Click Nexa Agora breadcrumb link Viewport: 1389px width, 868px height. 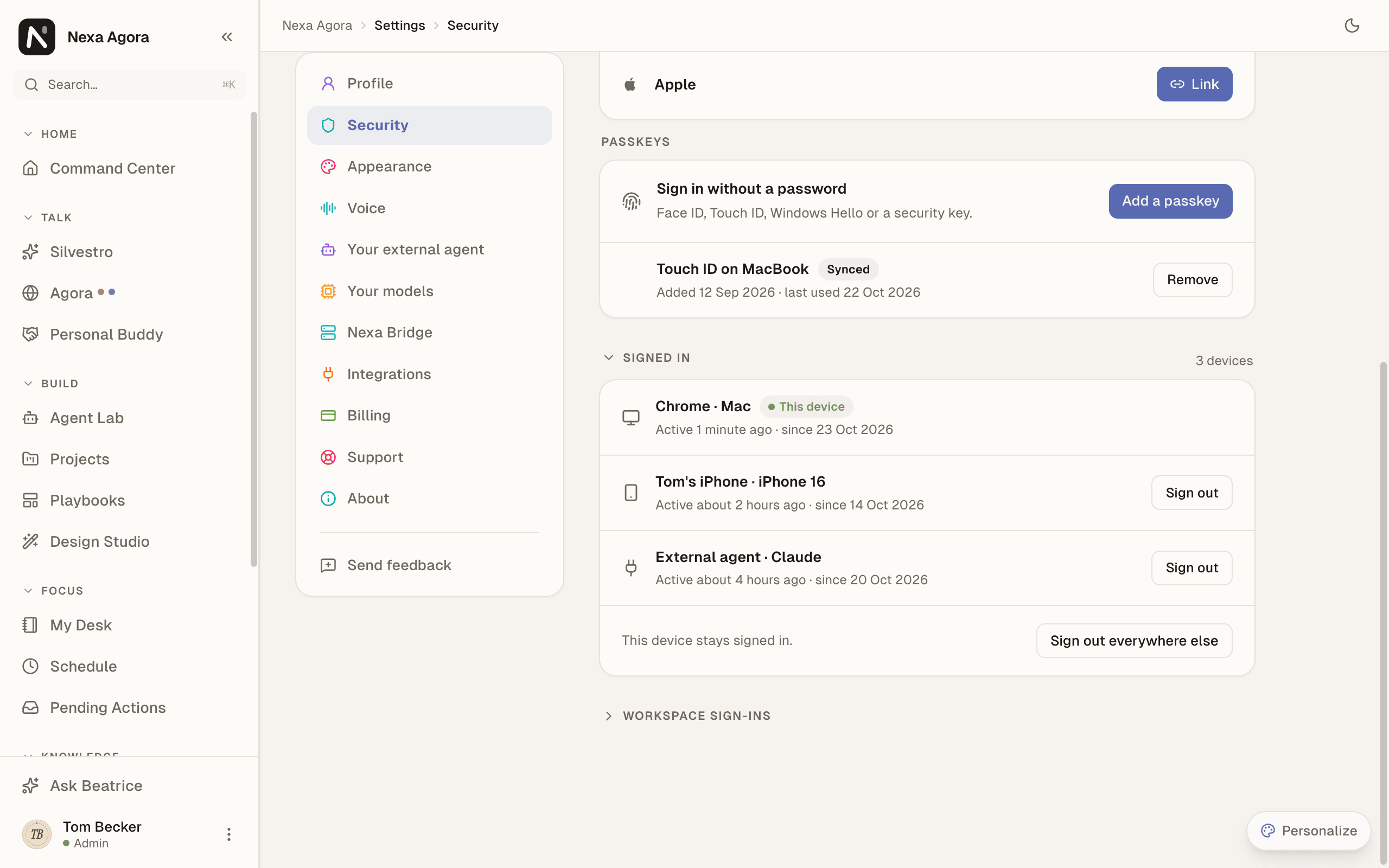click(317, 25)
